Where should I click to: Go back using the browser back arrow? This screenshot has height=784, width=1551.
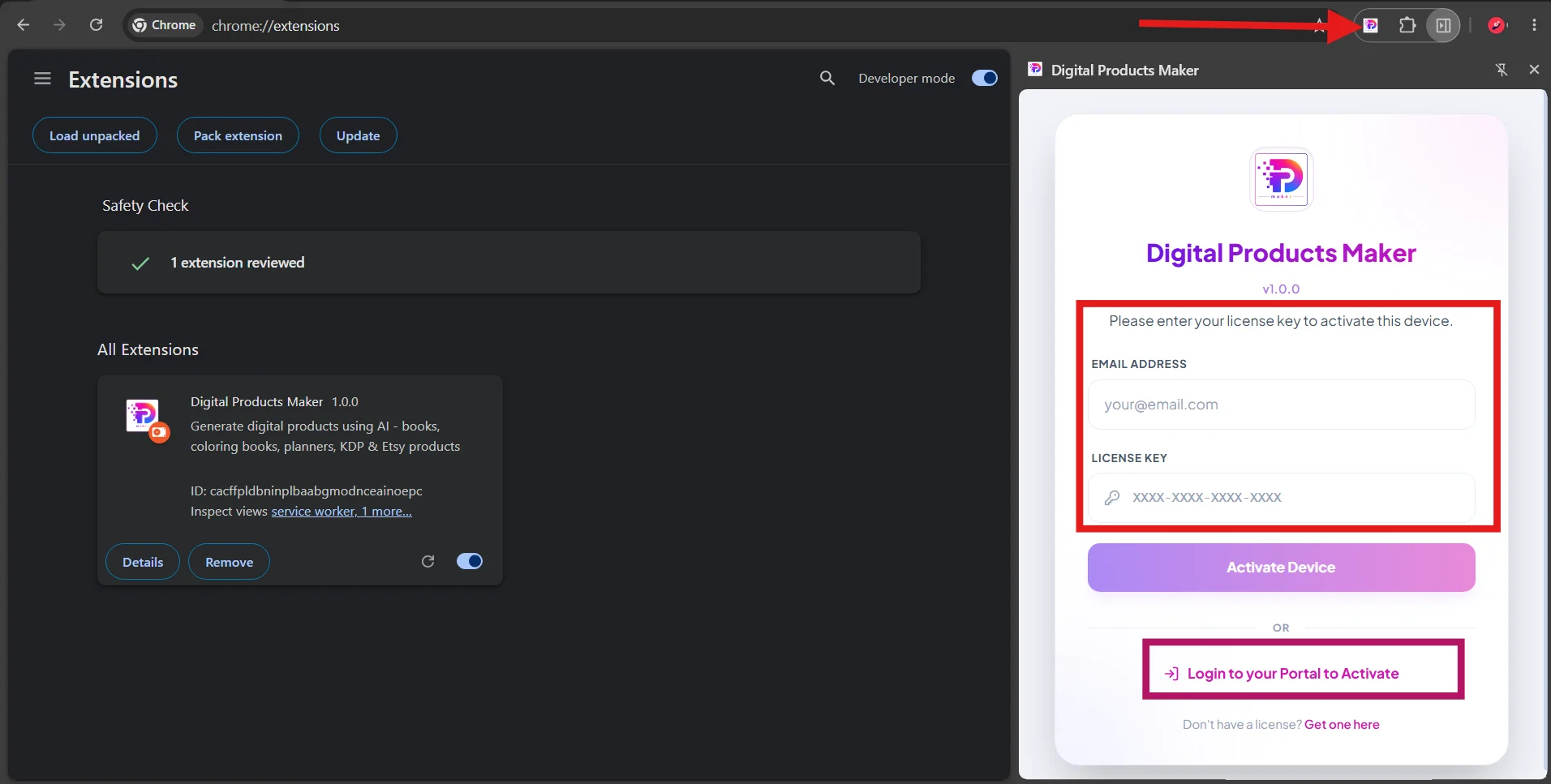(x=24, y=25)
